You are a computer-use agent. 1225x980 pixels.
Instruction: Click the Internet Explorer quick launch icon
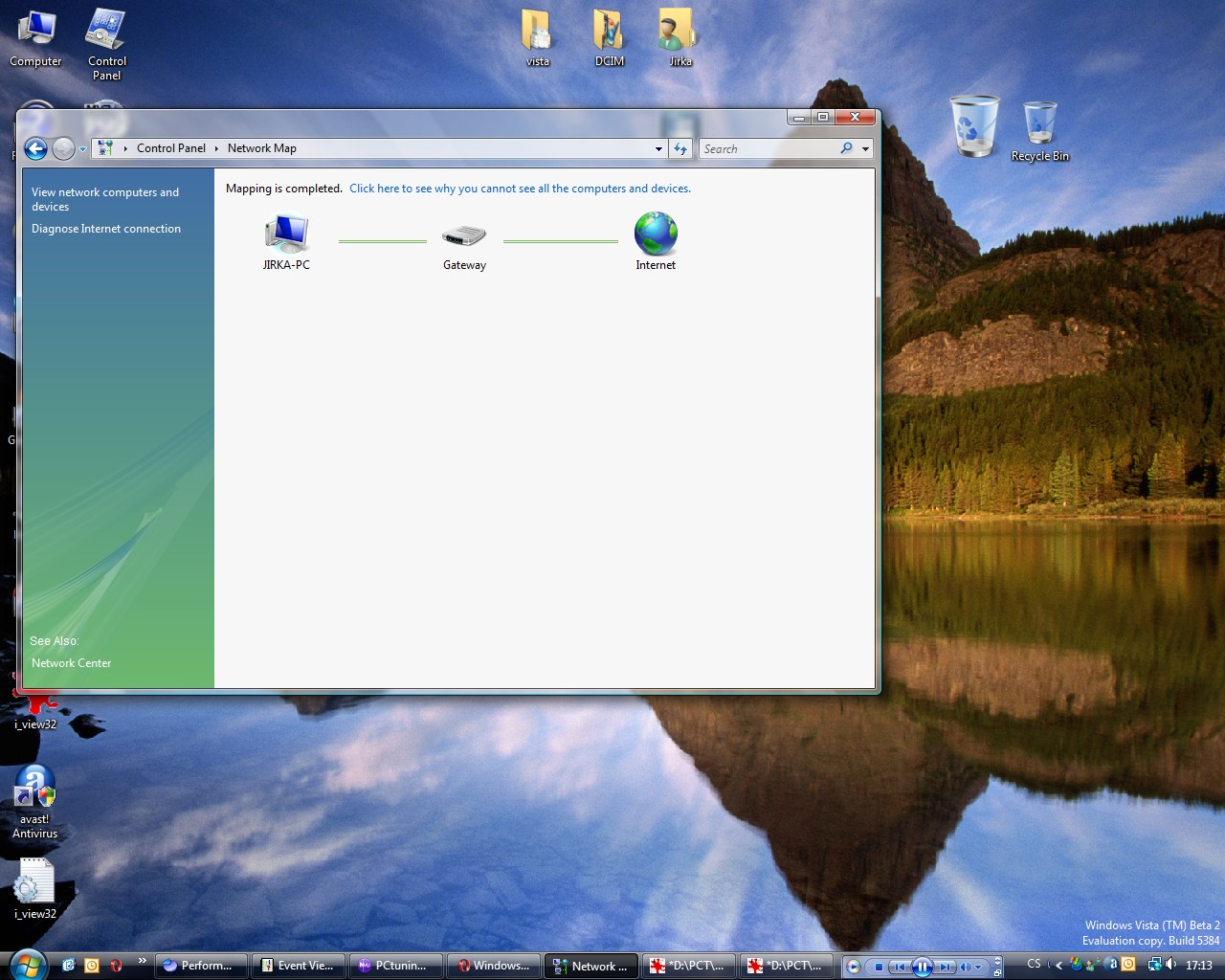tap(68, 966)
